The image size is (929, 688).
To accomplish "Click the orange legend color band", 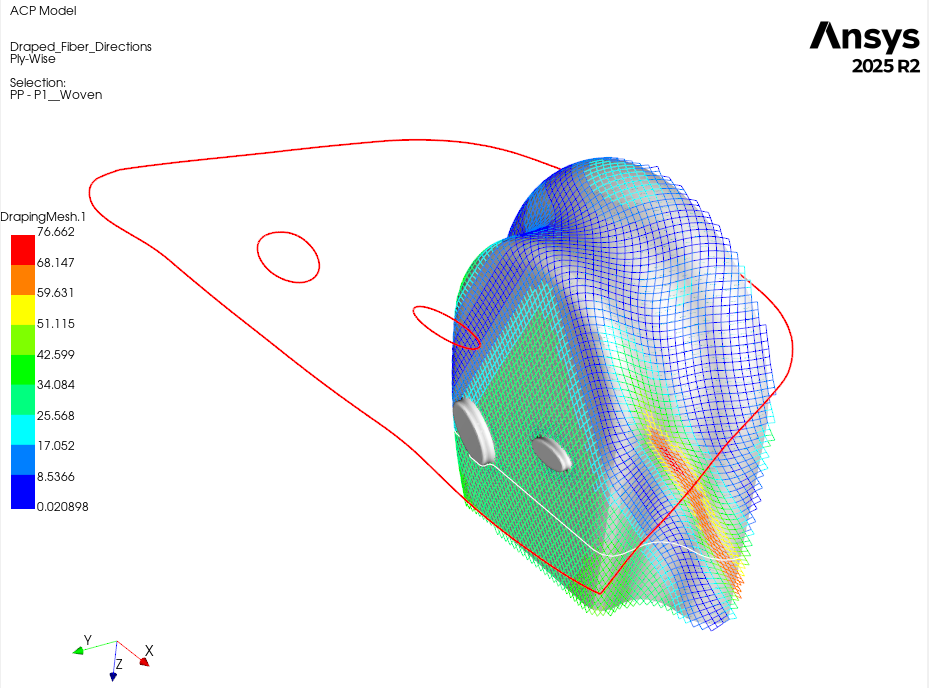I will (22, 279).
